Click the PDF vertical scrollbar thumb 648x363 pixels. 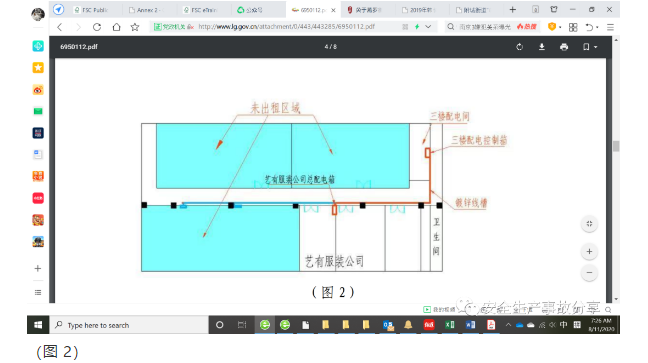tap(616, 146)
